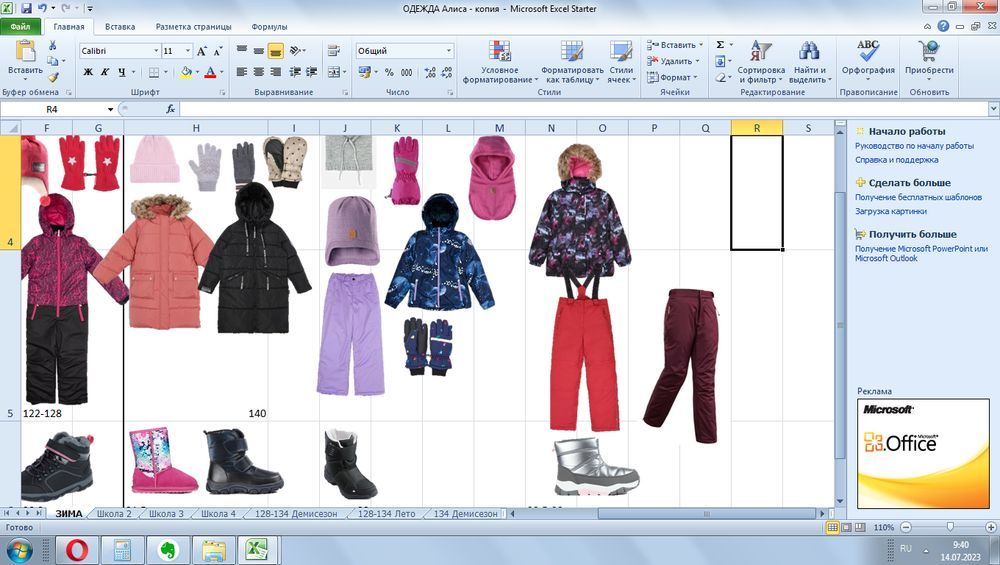The image size is (1000, 565).
Task: Click the Save floppy disk icon
Action: (26, 8)
